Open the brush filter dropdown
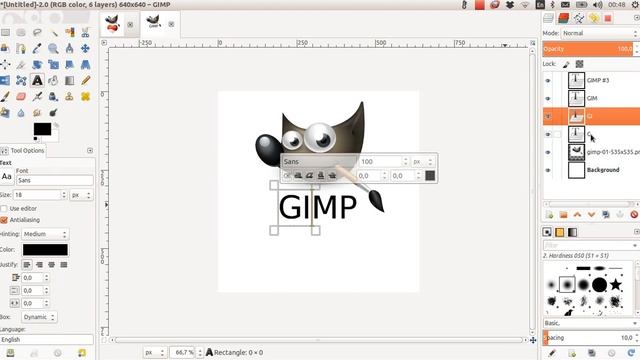 [591, 245]
